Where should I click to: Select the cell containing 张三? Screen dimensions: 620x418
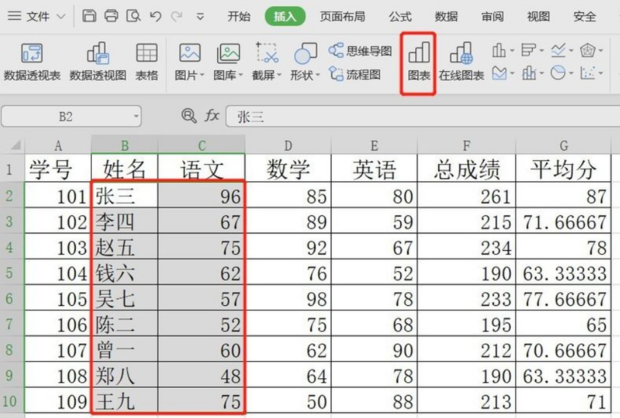pyautogui.click(x=124, y=196)
